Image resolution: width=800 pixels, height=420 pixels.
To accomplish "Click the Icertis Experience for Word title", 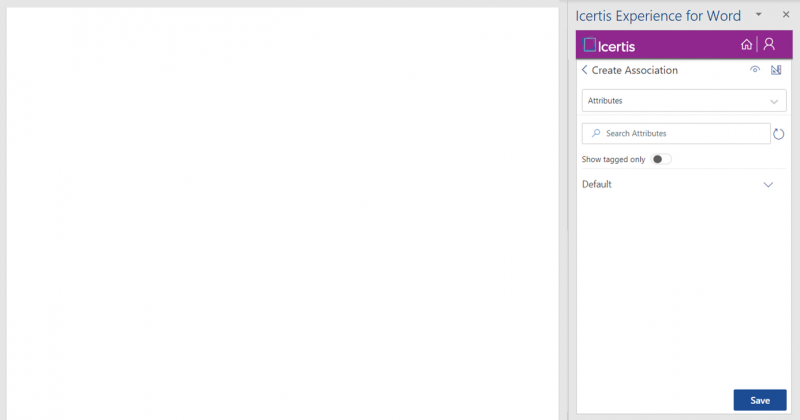I will [x=658, y=15].
